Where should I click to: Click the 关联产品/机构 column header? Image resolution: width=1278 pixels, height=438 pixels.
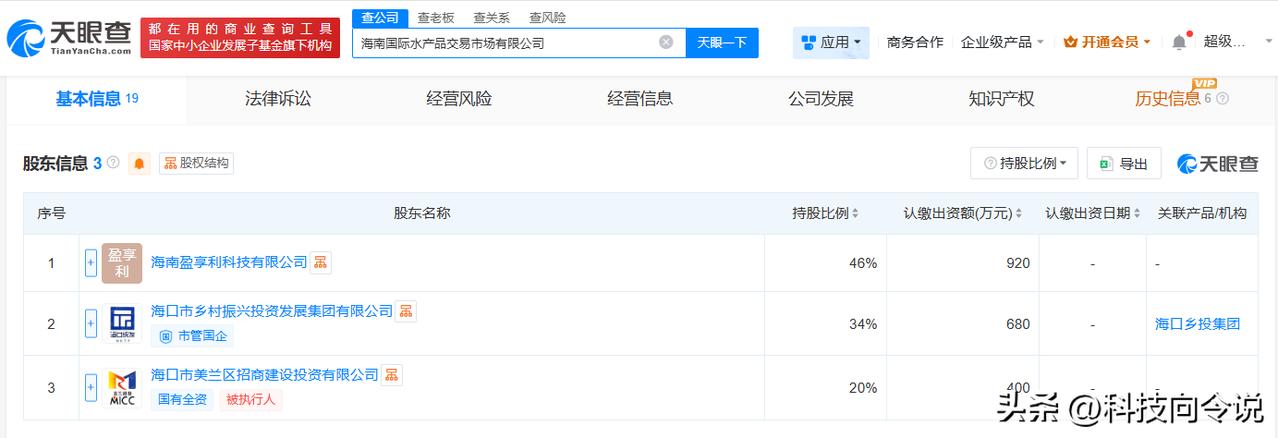[x=1202, y=213]
